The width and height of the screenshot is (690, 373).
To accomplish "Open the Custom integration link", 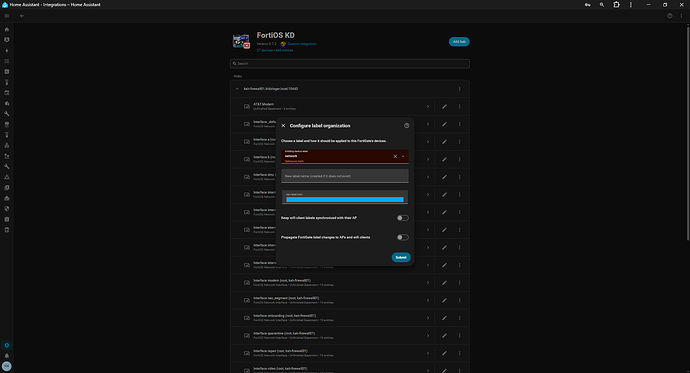I will (x=302, y=44).
